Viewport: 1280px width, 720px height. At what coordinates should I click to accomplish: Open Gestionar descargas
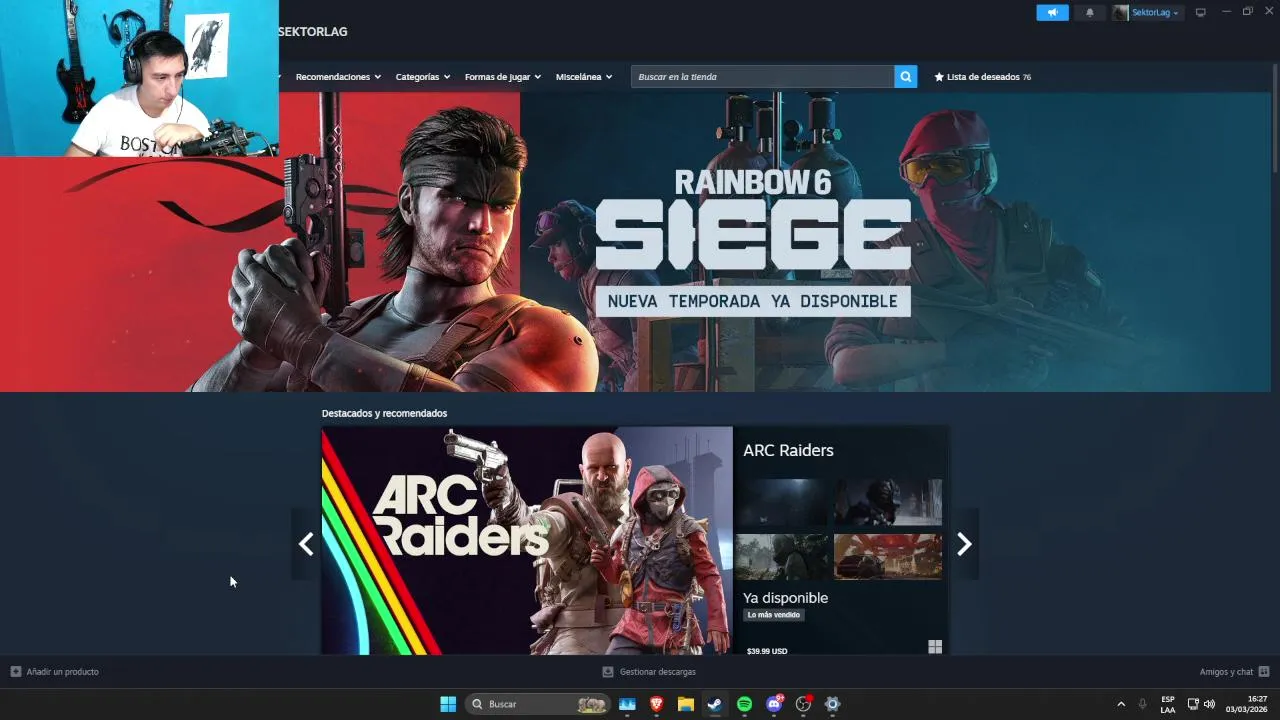(x=649, y=672)
